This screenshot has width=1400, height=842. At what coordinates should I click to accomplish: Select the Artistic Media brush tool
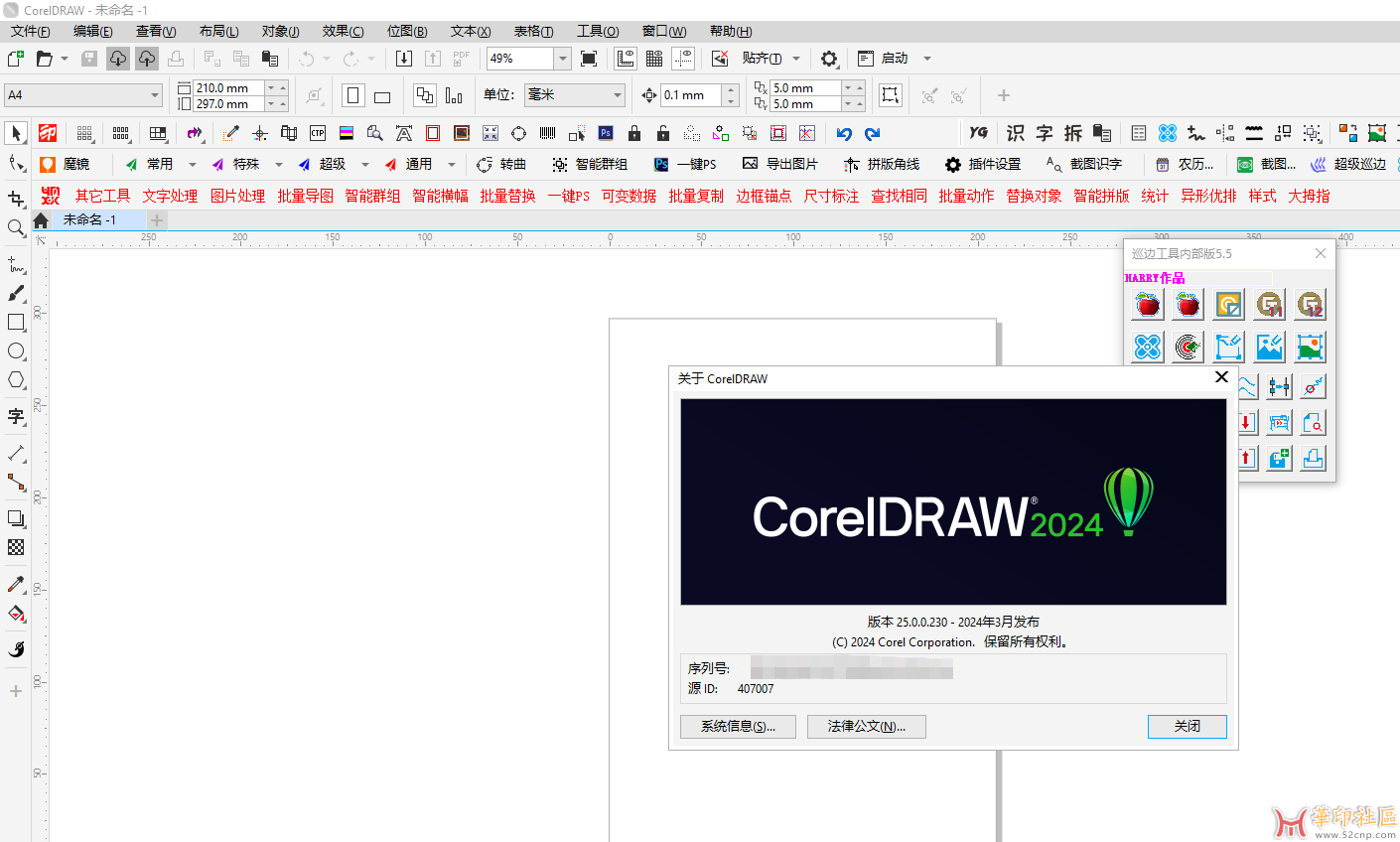[16, 293]
